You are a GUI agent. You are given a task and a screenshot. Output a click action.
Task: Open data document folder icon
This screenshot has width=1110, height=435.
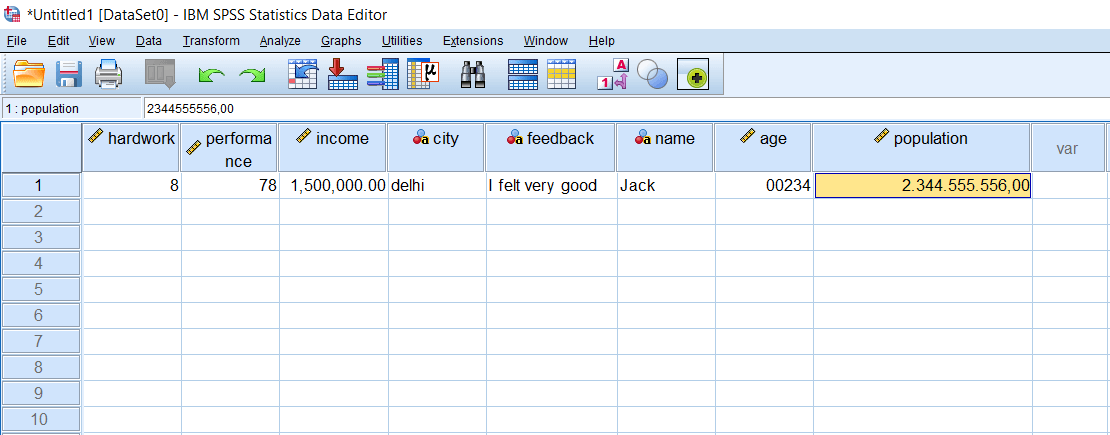(29, 74)
